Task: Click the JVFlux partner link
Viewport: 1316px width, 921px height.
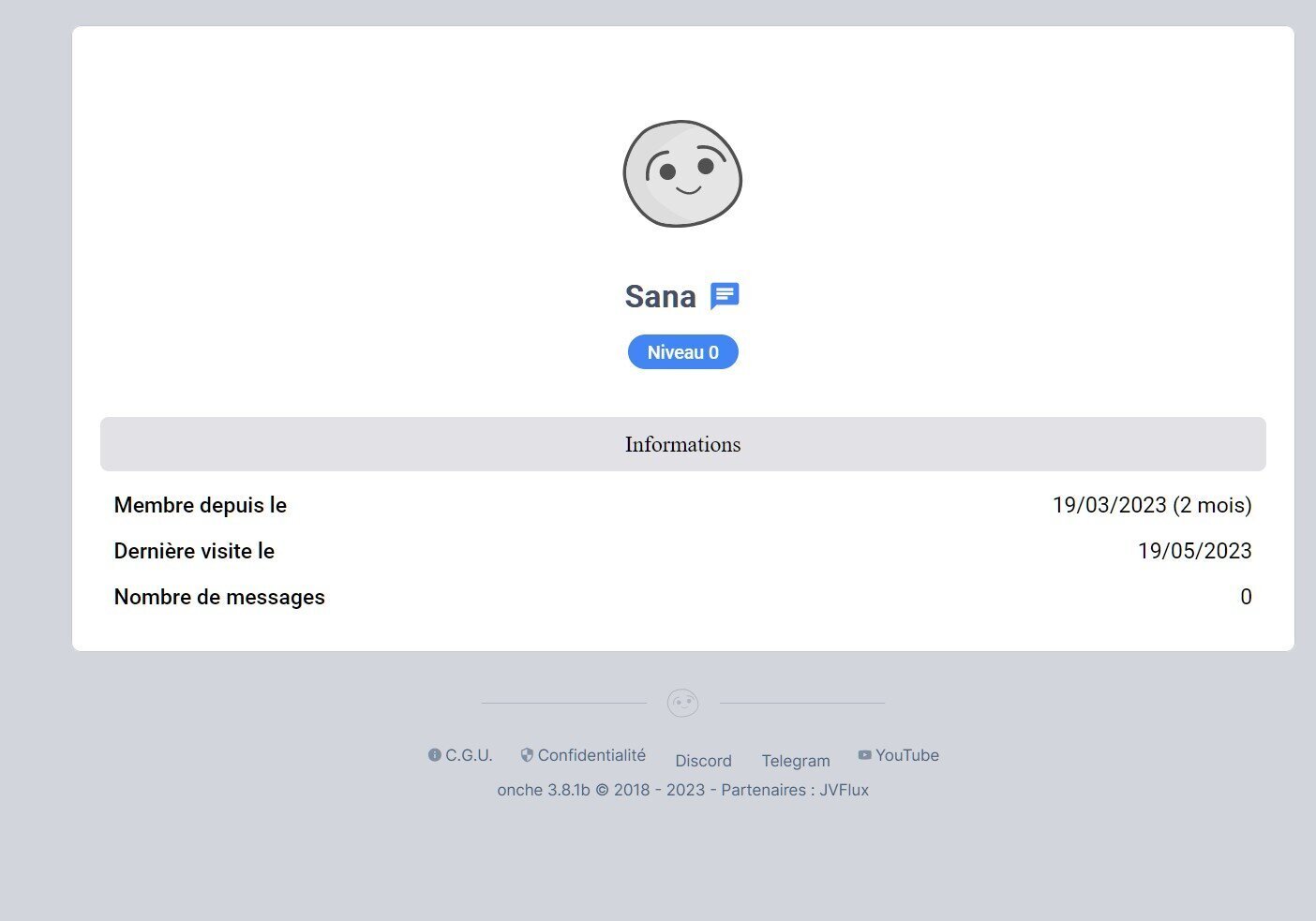Action: (x=845, y=790)
